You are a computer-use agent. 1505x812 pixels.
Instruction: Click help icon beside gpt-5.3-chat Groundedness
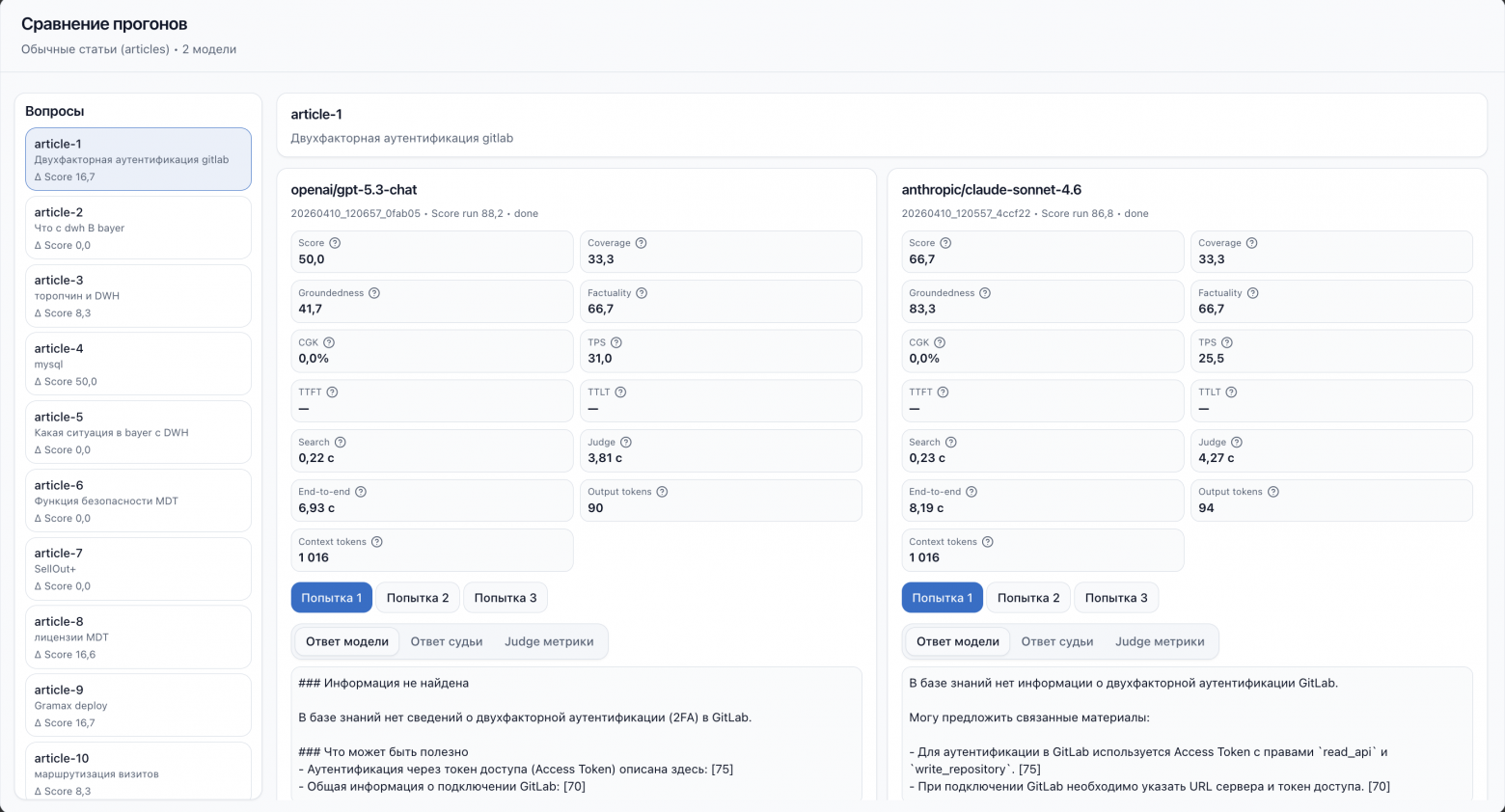[x=374, y=293]
